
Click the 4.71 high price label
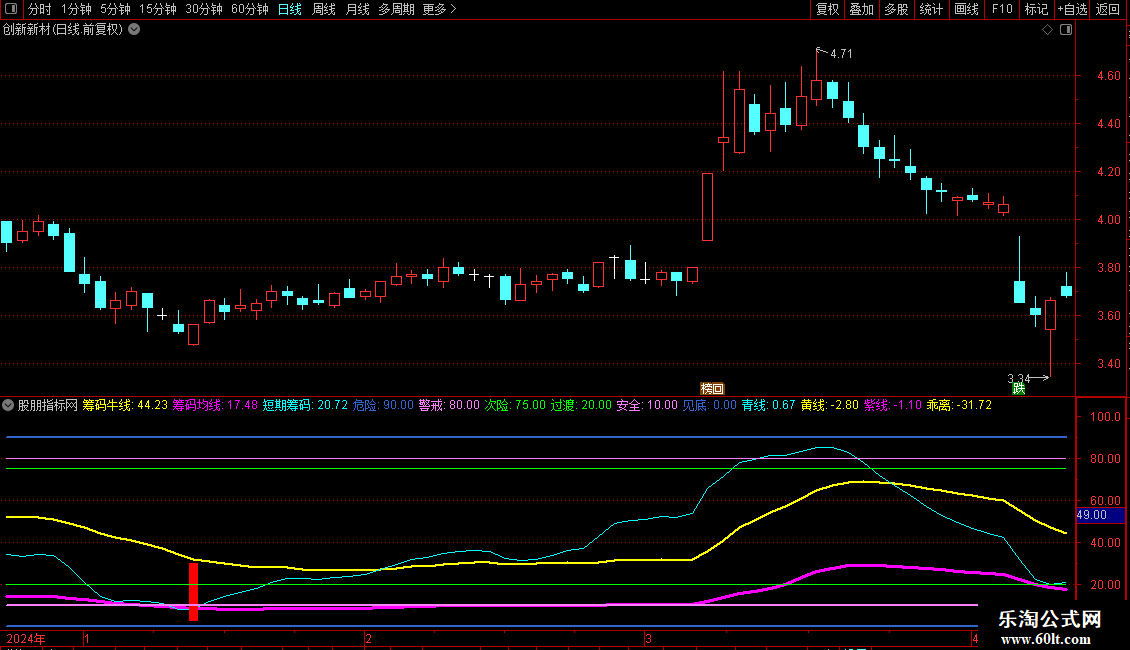click(841, 53)
